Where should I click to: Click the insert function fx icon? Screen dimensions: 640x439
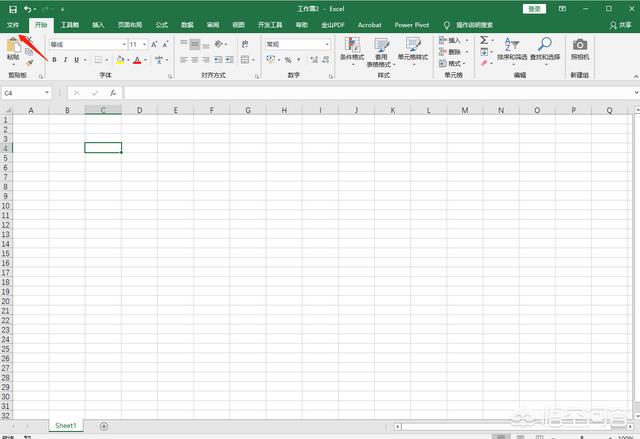click(113, 92)
